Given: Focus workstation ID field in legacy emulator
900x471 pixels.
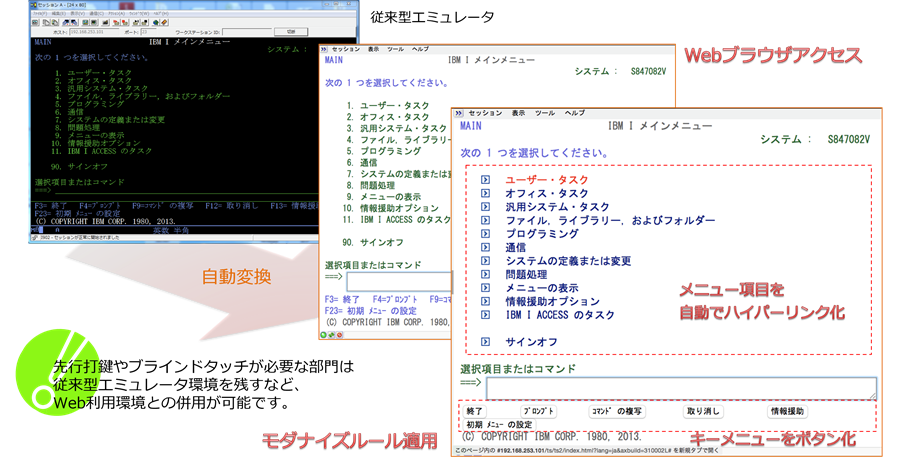Looking at the screenshot, I should click(247, 32).
